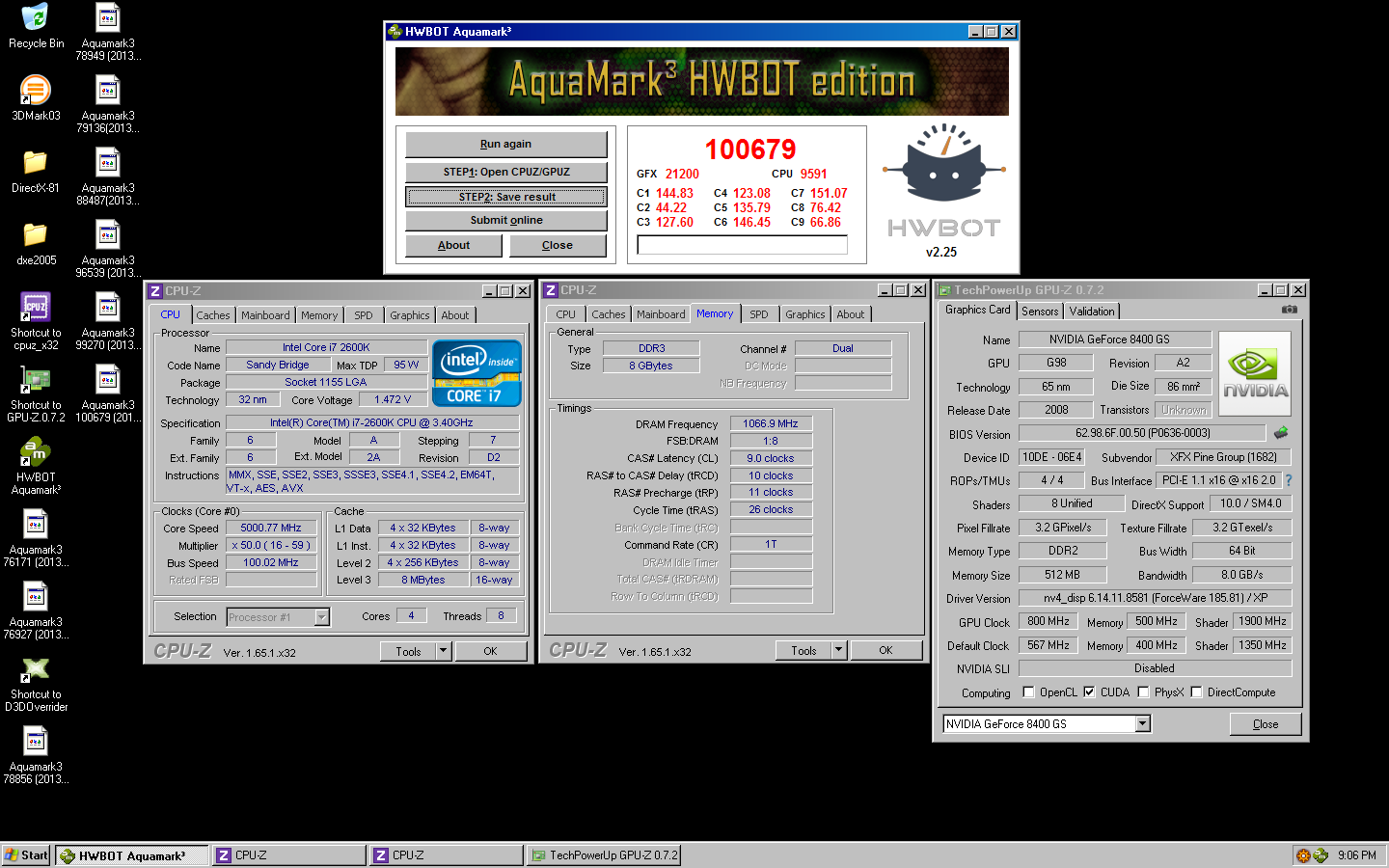Image resolution: width=1389 pixels, height=868 pixels.
Task: Open the Processor #1 selection dropdown
Action: [x=322, y=617]
